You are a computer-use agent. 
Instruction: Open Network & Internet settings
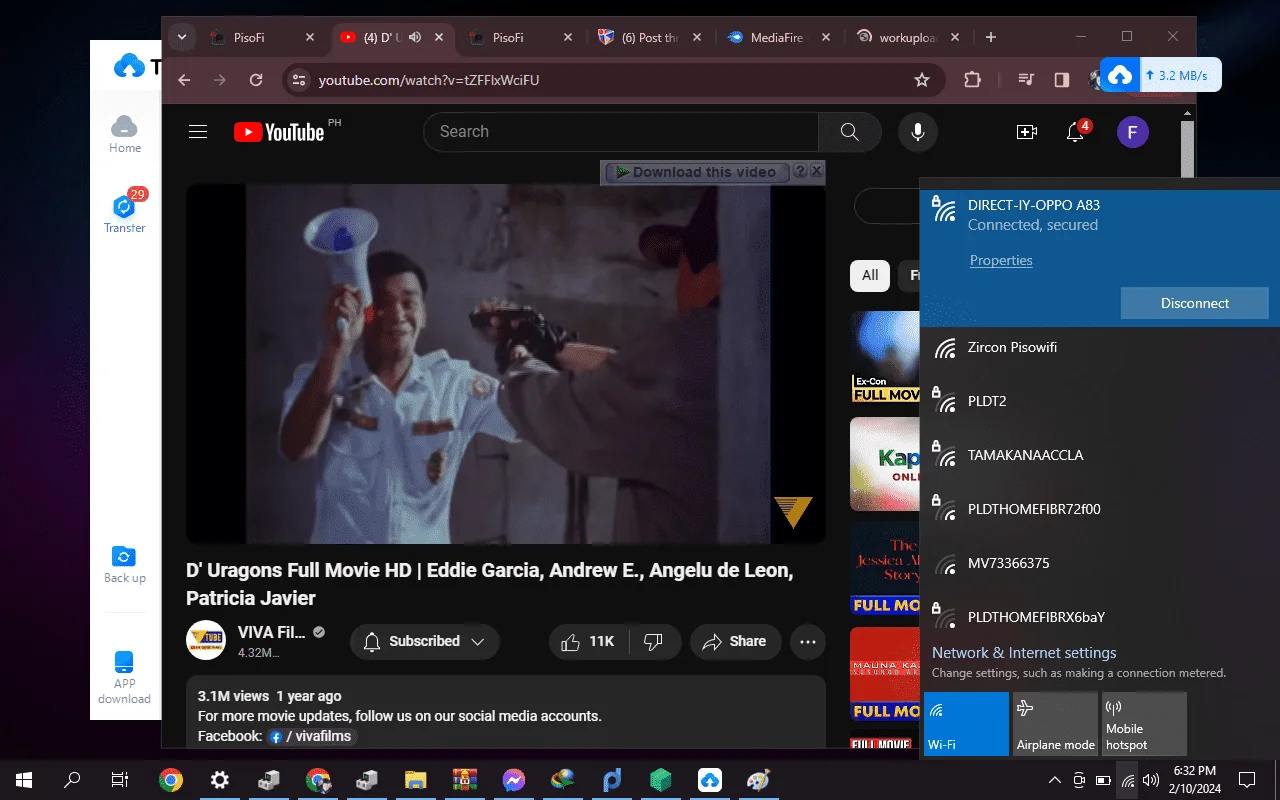1024,653
